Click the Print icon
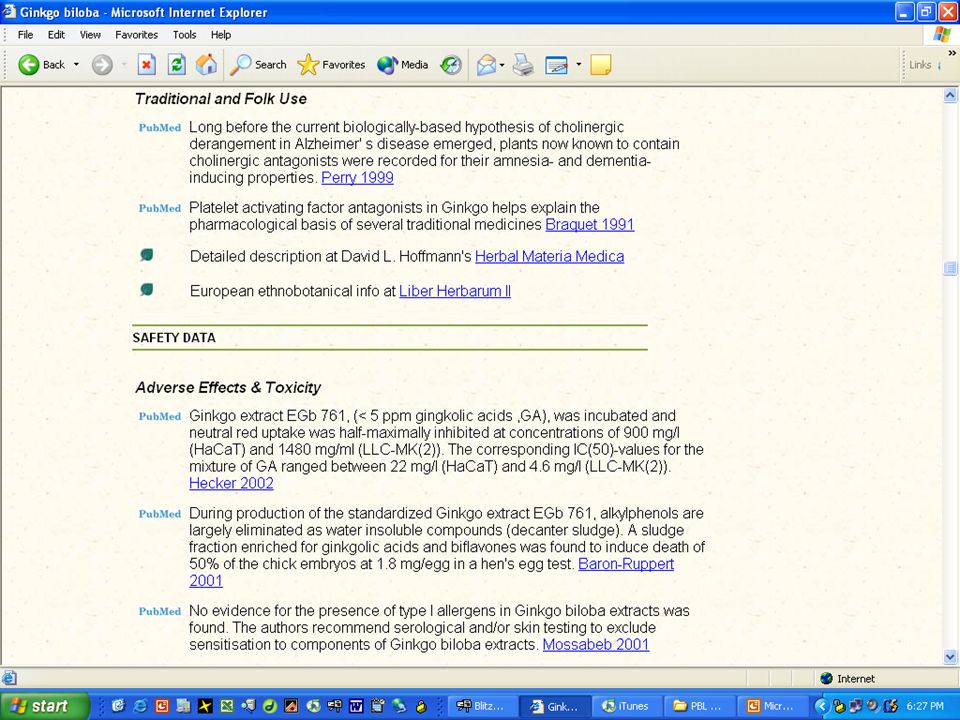Image resolution: width=960 pixels, height=720 pixels. click(523, 64)
